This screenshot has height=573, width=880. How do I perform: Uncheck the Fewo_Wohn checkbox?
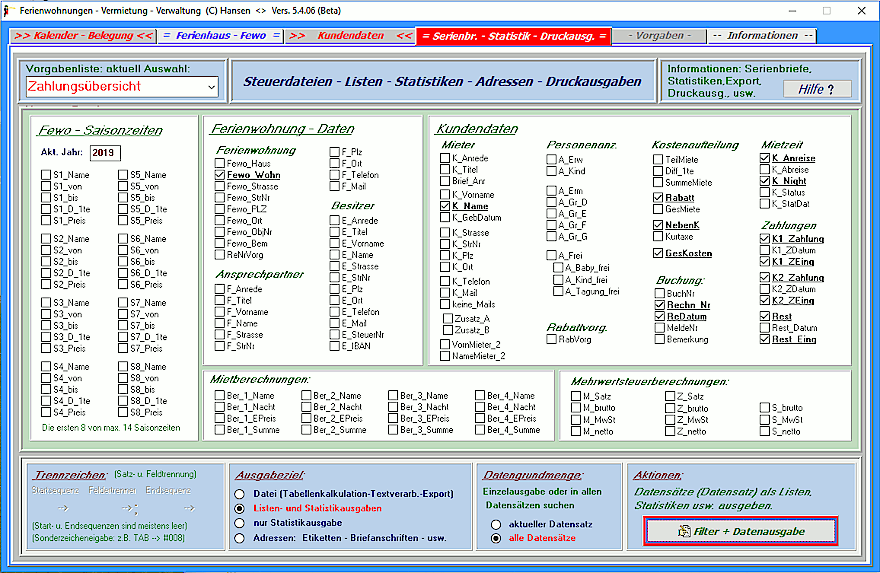pyautogui.click(x=220, y=175)
